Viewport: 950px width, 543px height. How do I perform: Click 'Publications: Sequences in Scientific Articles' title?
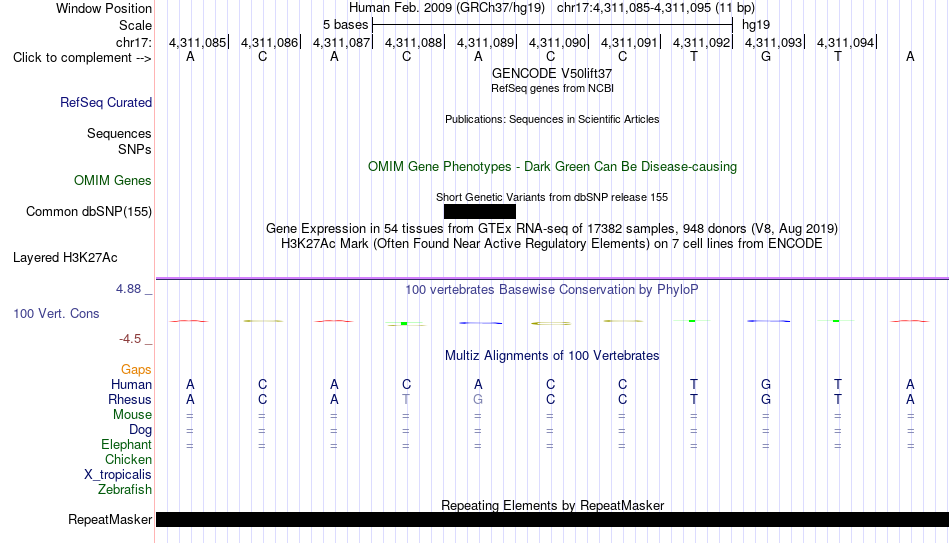point(552,119)
